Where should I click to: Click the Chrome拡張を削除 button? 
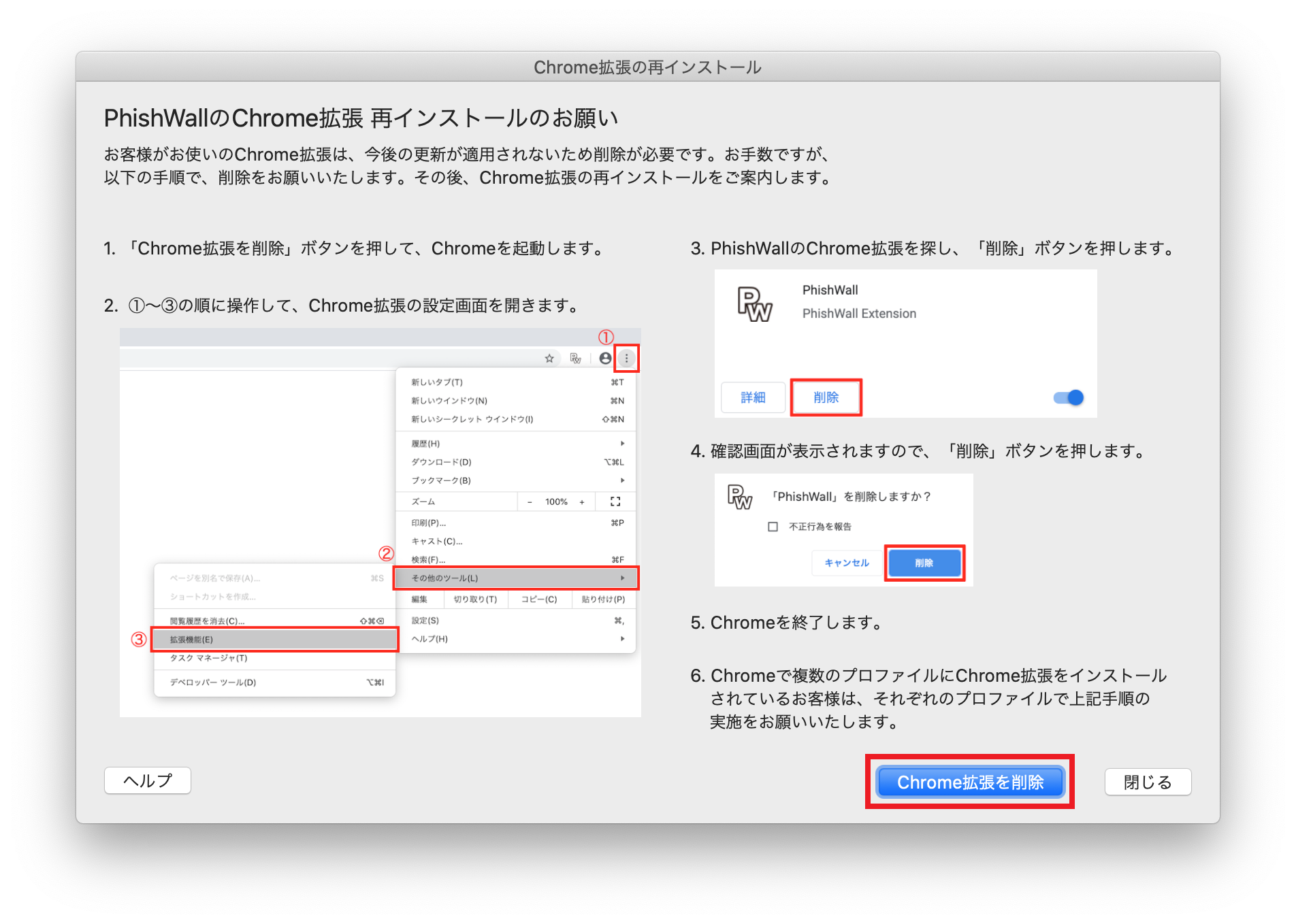coord(970,782)
